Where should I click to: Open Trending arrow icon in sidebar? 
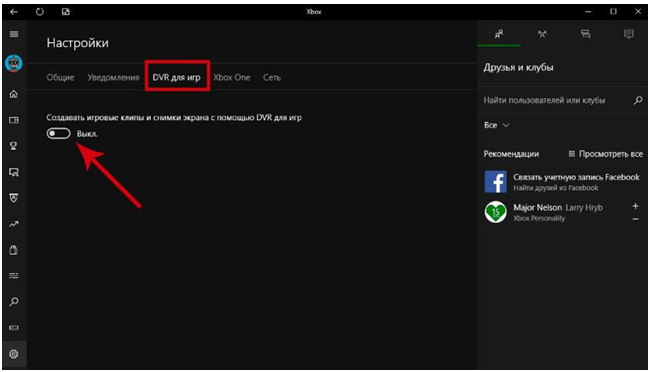pyautogui.click(x=14, y=224)
